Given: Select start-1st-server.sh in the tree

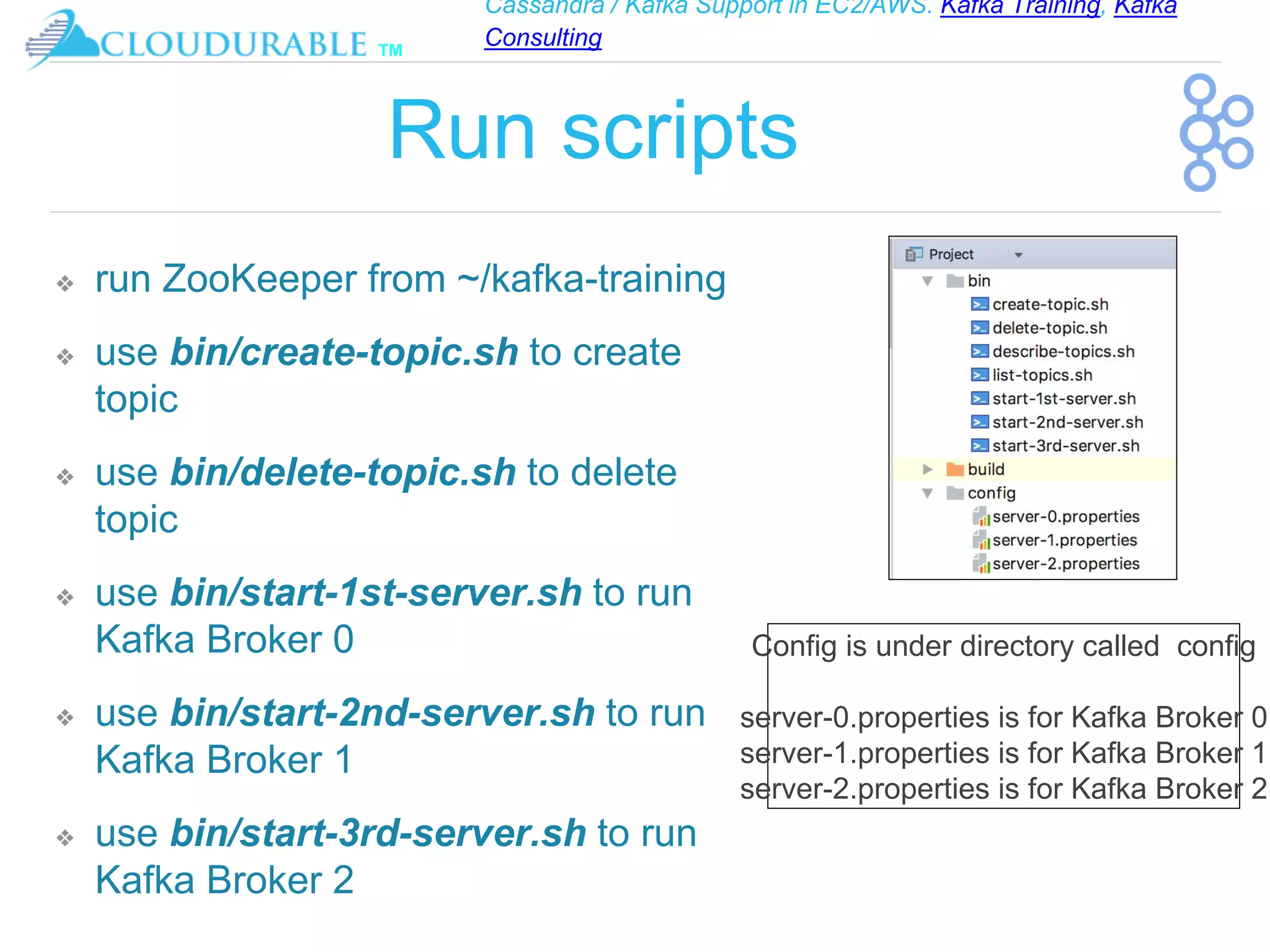Looking at the screenshot, I should coord(1064,399).
